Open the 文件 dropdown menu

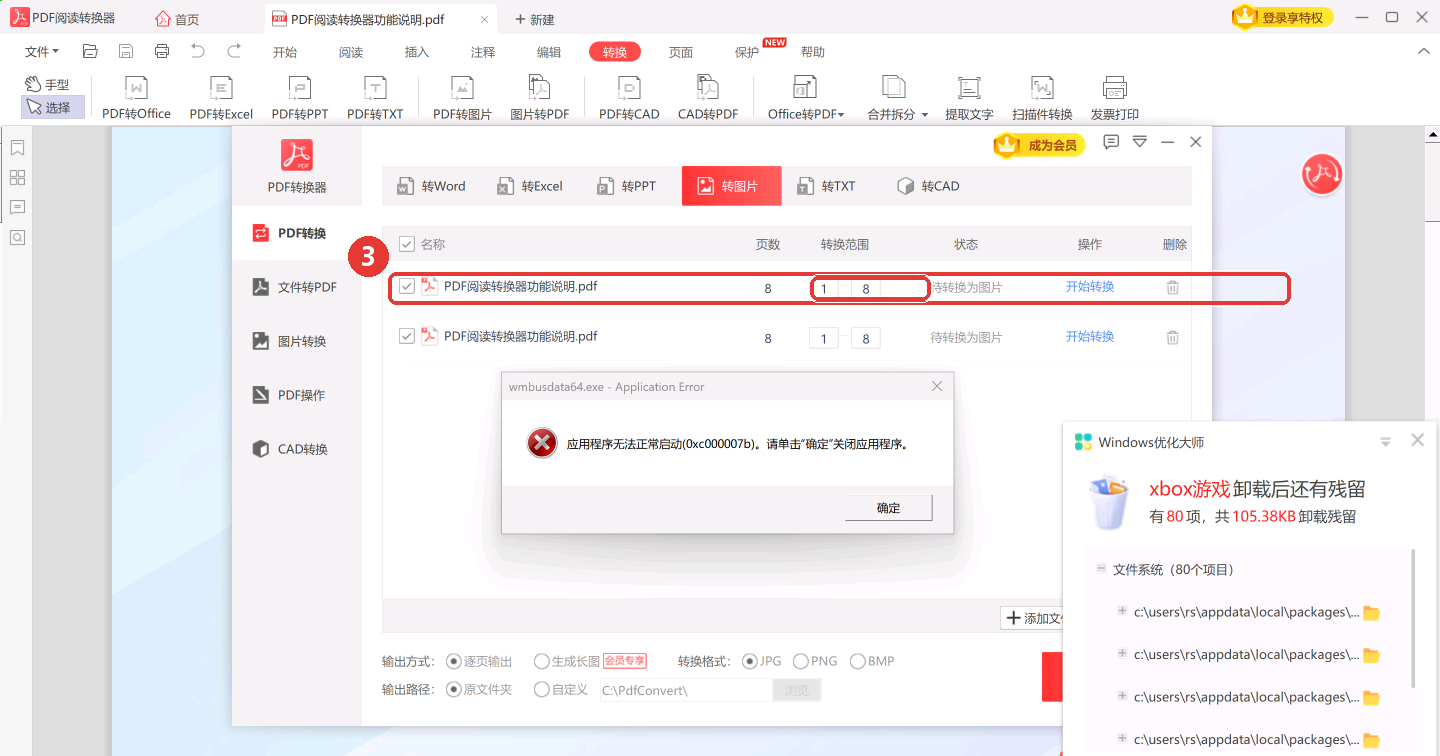[42, 52]
